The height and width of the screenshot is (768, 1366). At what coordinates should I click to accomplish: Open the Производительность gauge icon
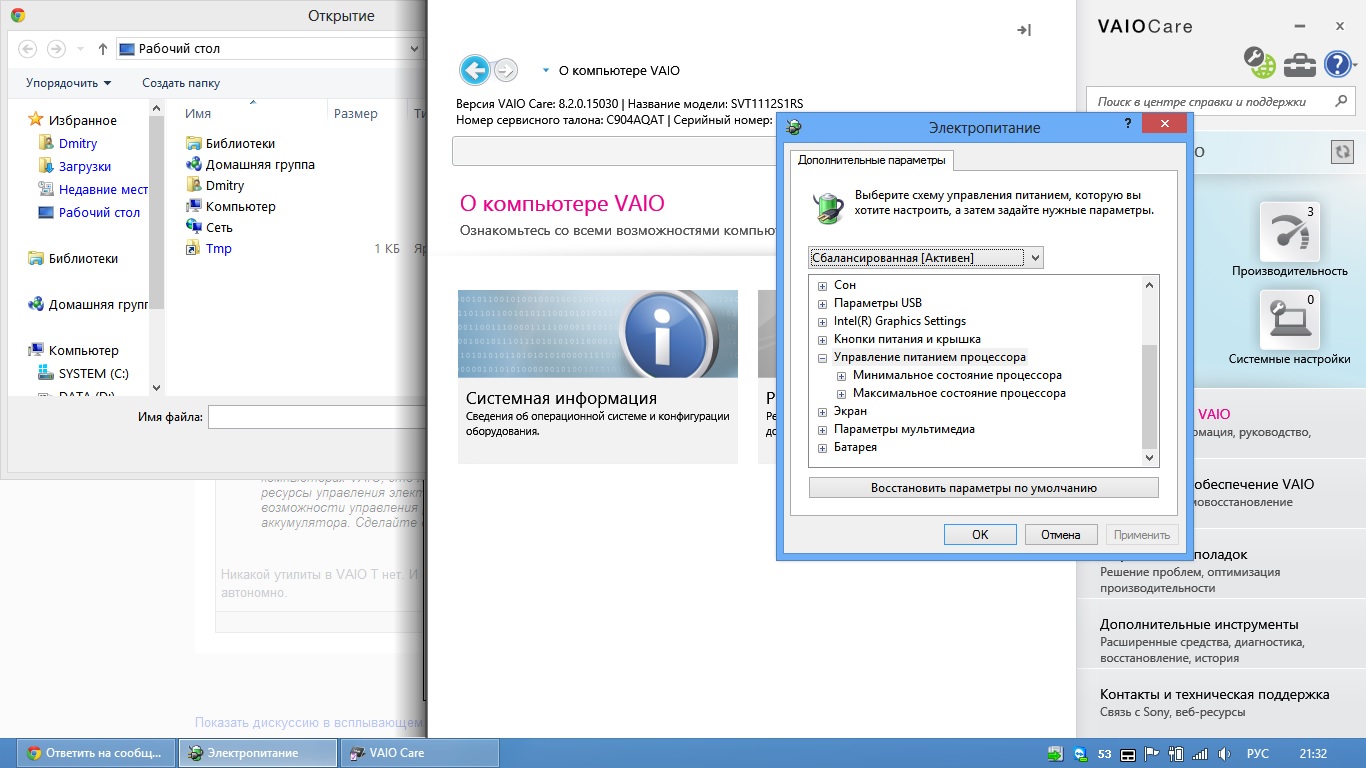click(x=1289, y=232)
